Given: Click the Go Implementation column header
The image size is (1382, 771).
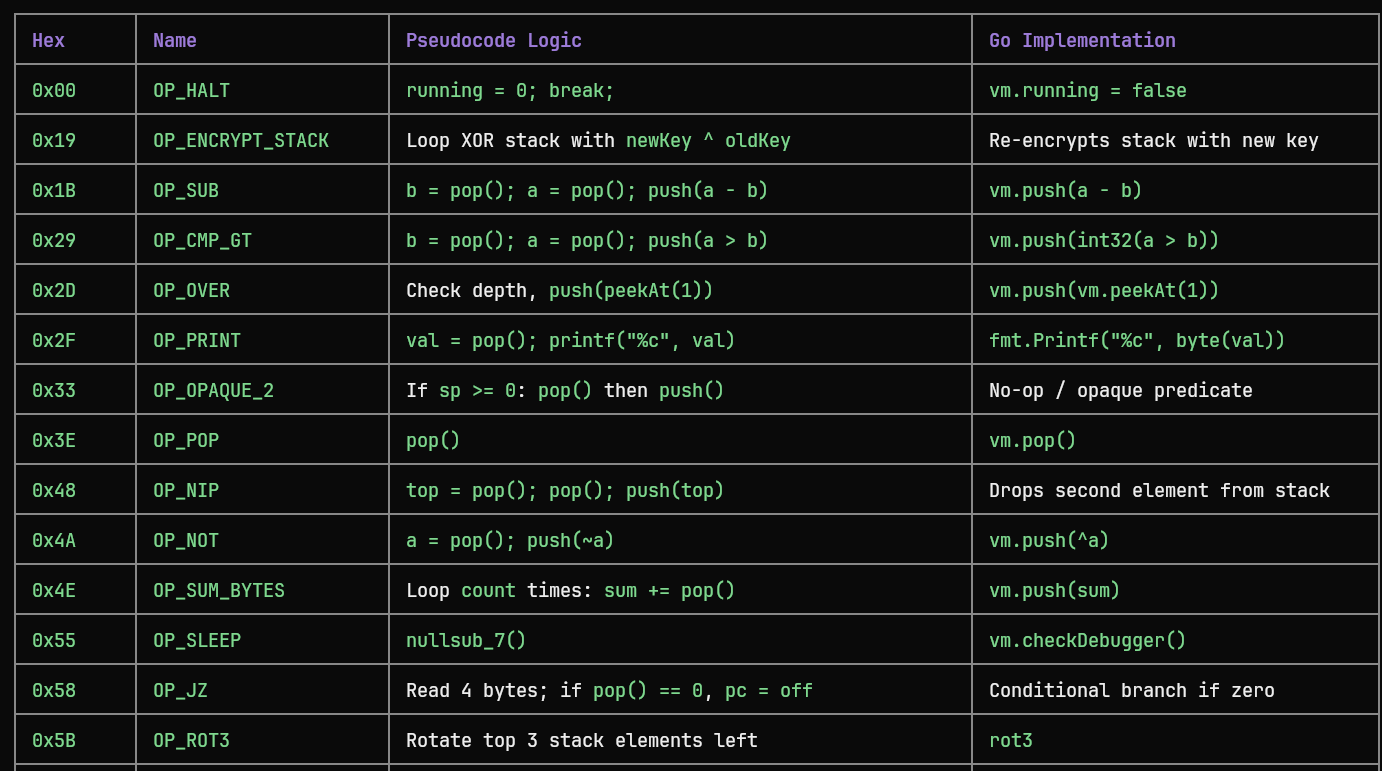Looking at the screenshot, I should coord(1176,40).
